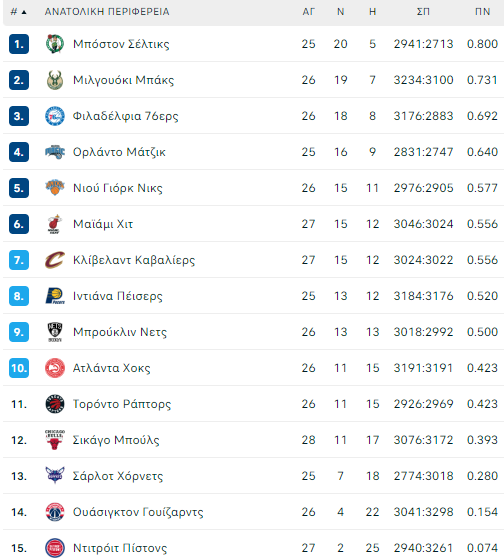The height and width of the screenshot is (560, 504).
Task: Click the Toronto Raptors logo
Action: click(x=55, y=404)
